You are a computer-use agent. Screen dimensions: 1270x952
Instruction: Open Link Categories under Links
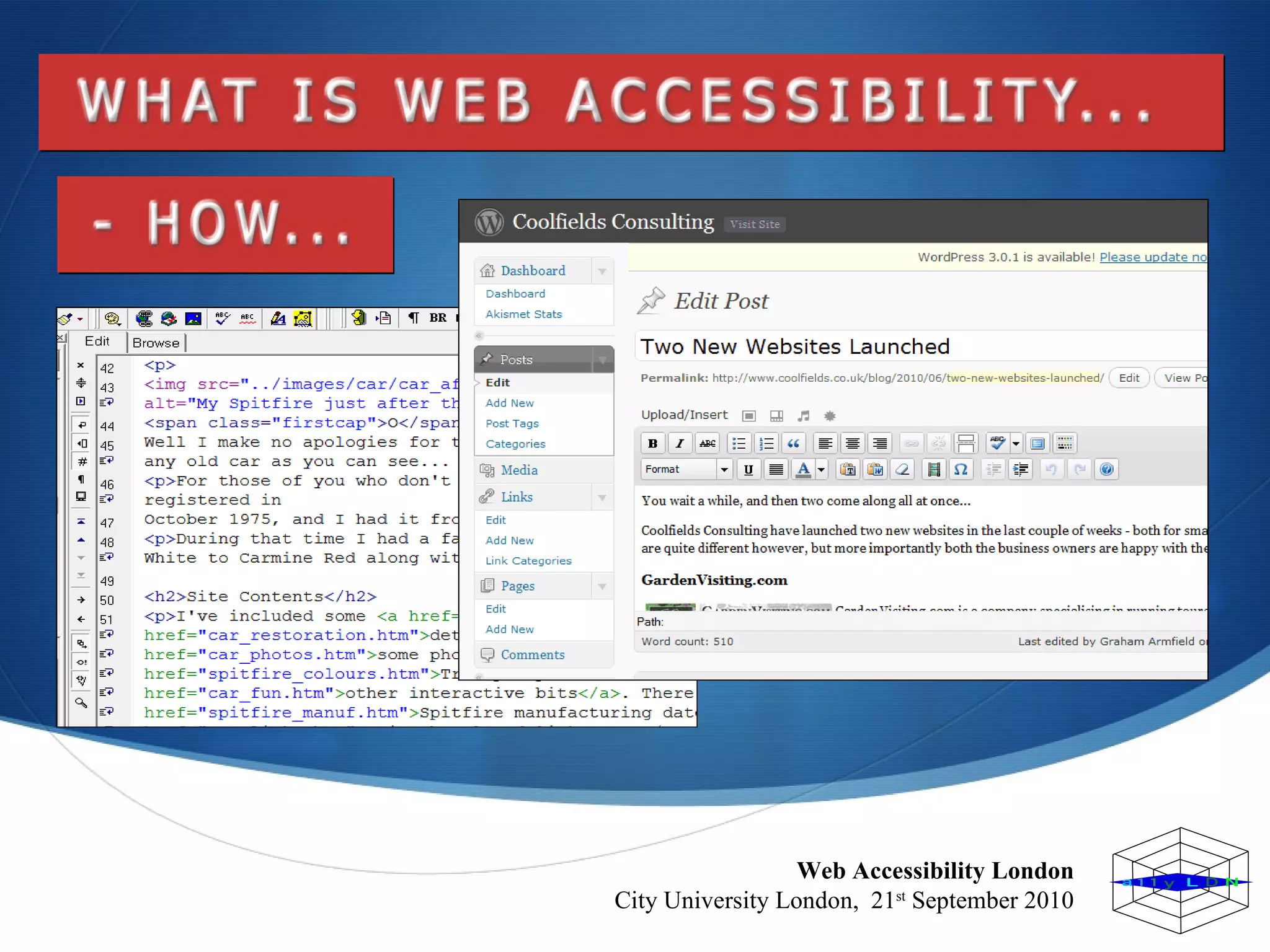pyautogui.click(x=528, y=560)
